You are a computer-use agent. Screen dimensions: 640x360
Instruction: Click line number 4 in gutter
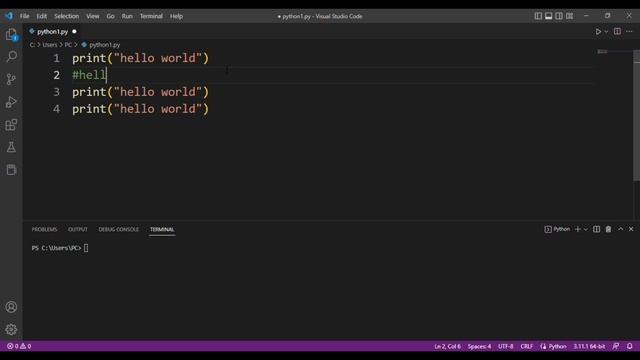[56, 109]
